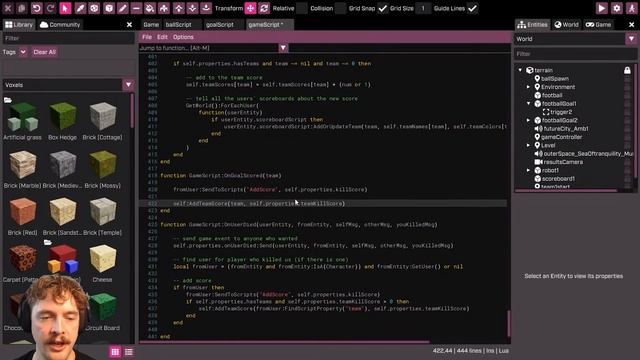Open the Edit menu
Image resolution: width=640 pixels, height=360 pixels.
tap(162, 37)
